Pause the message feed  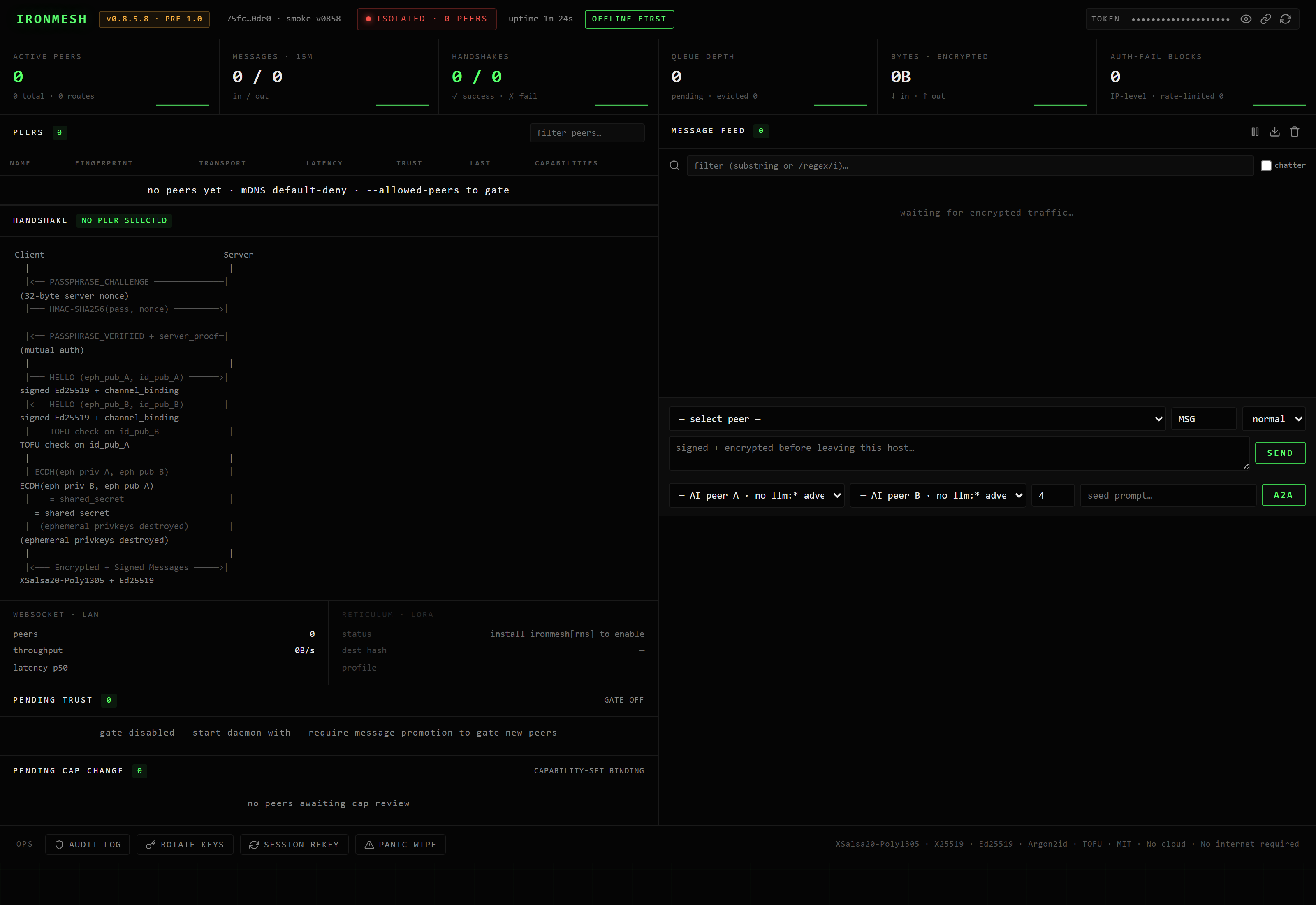pos(1255,132)
